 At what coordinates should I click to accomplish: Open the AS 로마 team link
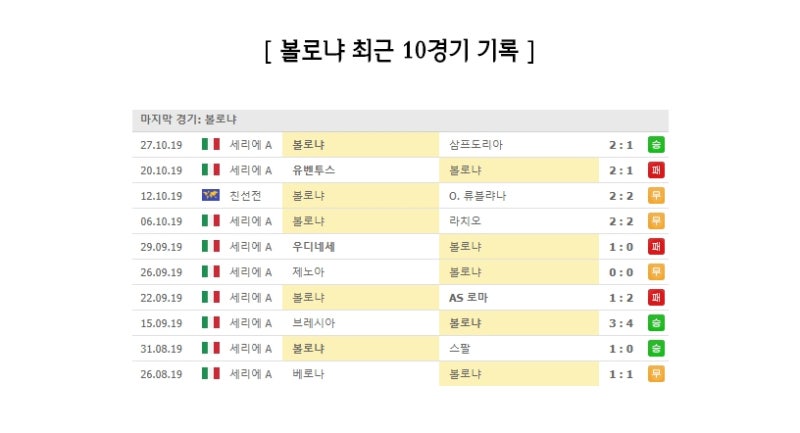click(x=468, y=298)
